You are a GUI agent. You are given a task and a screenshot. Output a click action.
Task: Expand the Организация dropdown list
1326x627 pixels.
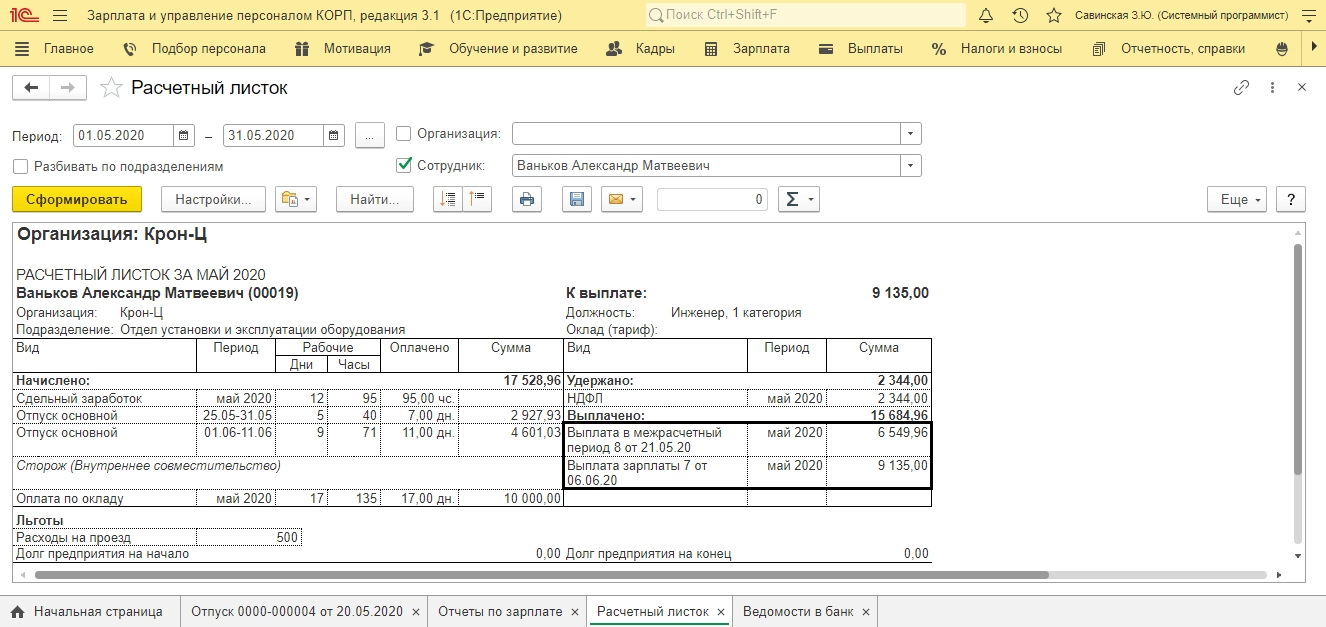coord(910,134)
